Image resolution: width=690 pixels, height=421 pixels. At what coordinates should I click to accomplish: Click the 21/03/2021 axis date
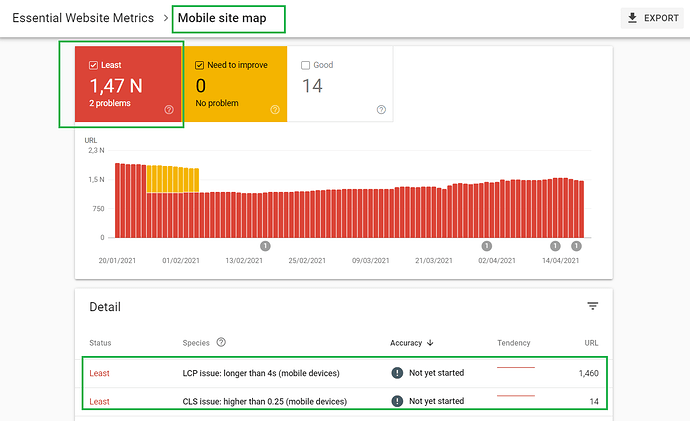[x=434, y=260]
